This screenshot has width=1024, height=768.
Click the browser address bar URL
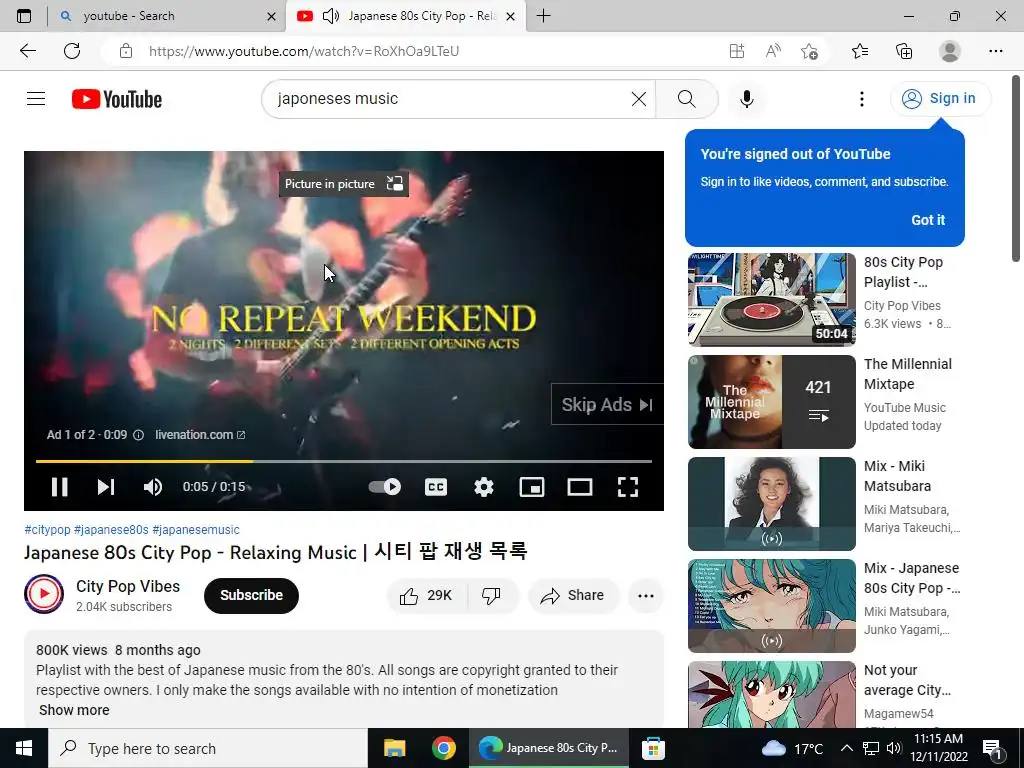pos(304,51)
